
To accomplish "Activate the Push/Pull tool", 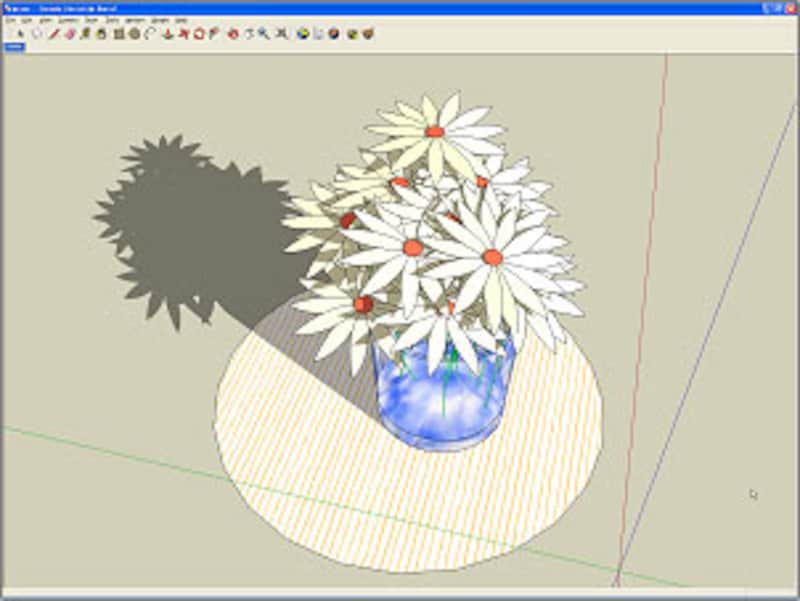I will 167,34.
